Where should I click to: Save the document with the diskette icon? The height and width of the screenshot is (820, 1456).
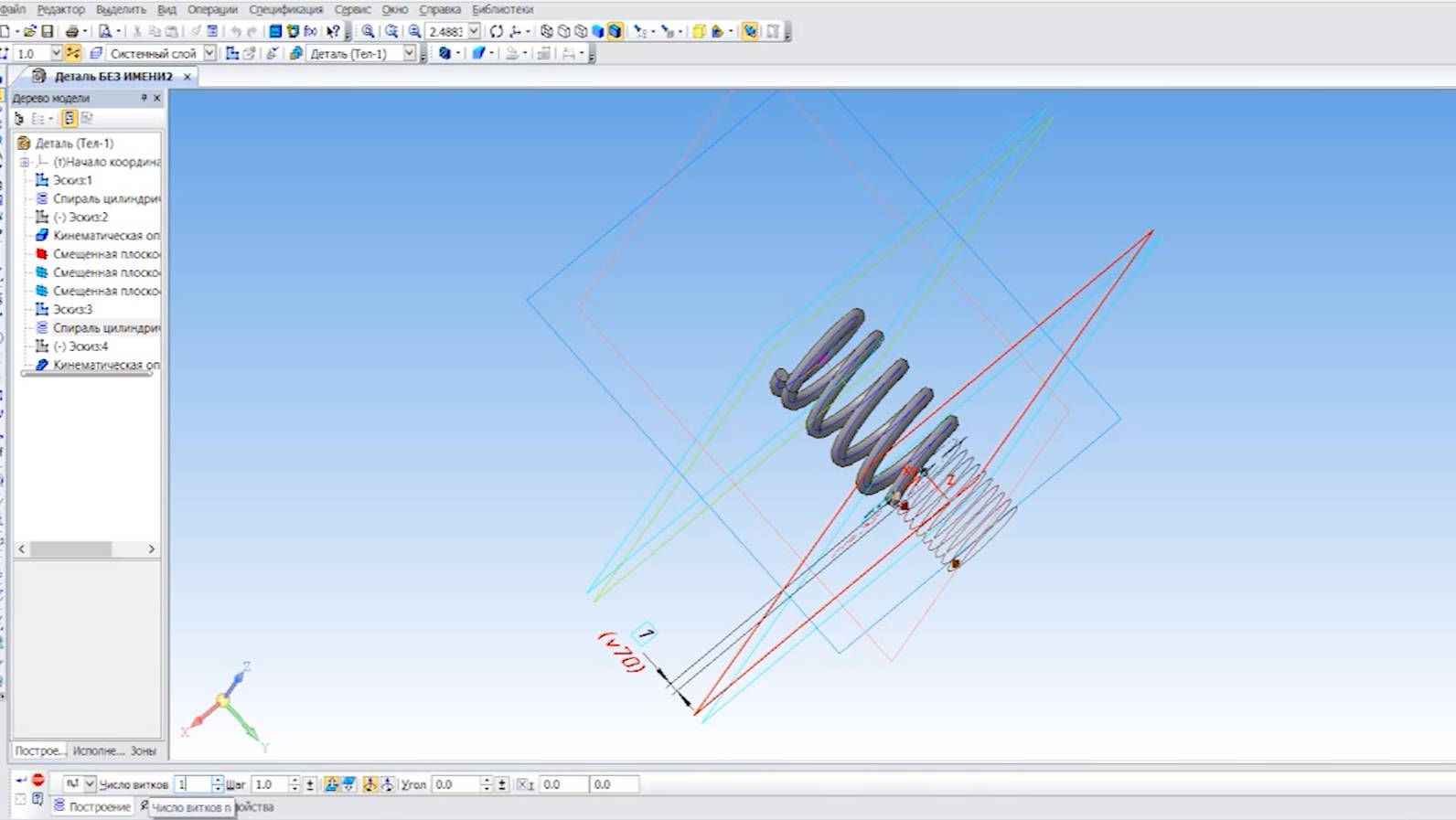point(48,31)
